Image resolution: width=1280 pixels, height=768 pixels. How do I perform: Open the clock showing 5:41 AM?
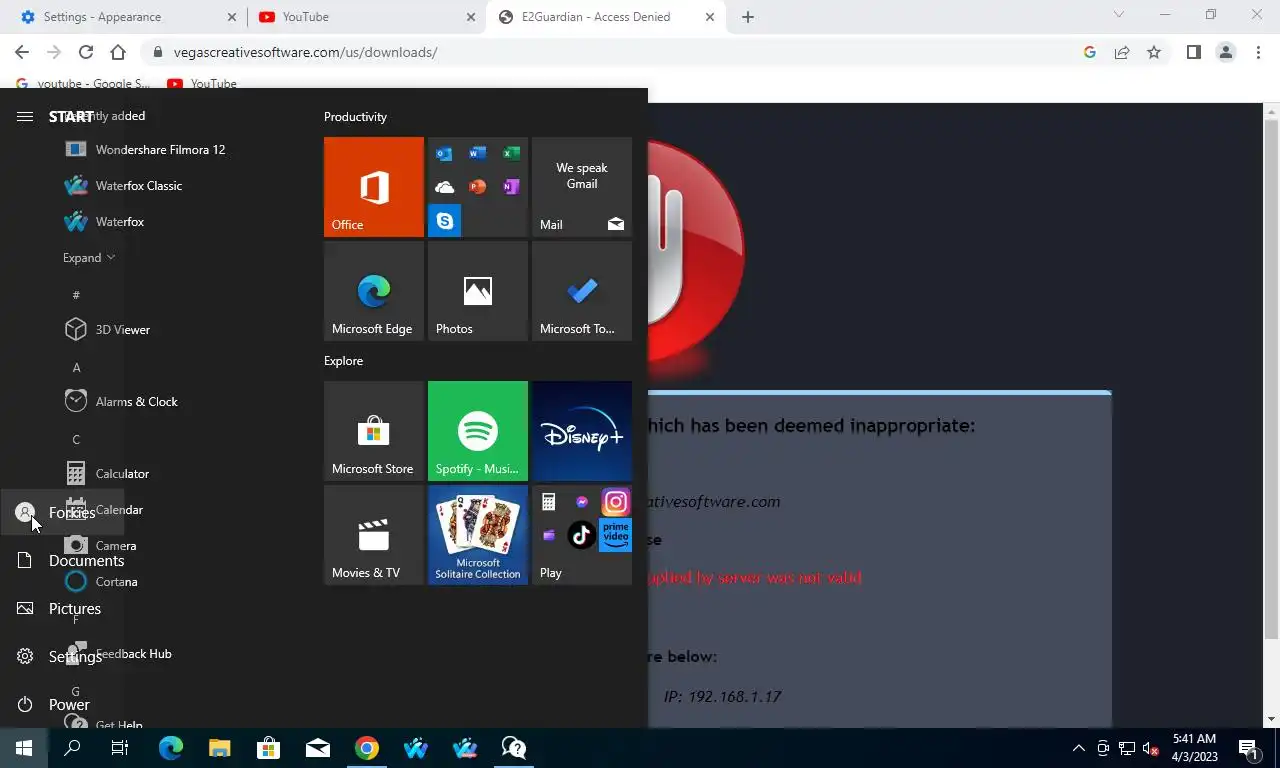point(1195,748)
